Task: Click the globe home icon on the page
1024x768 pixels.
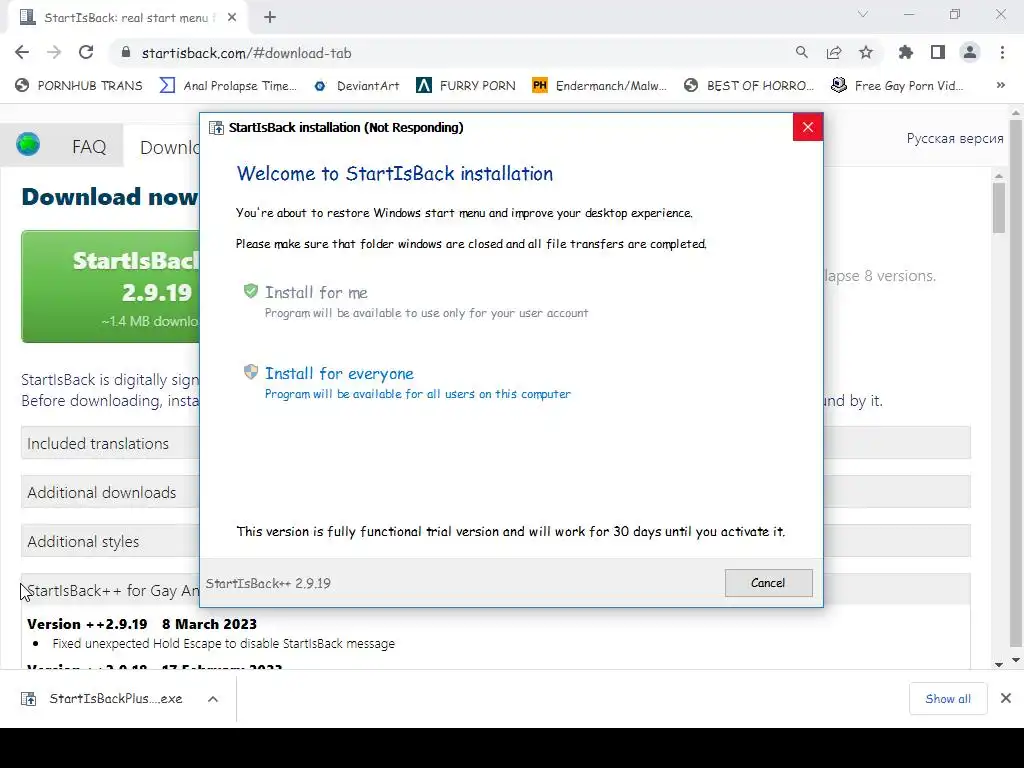Action: 28,144
